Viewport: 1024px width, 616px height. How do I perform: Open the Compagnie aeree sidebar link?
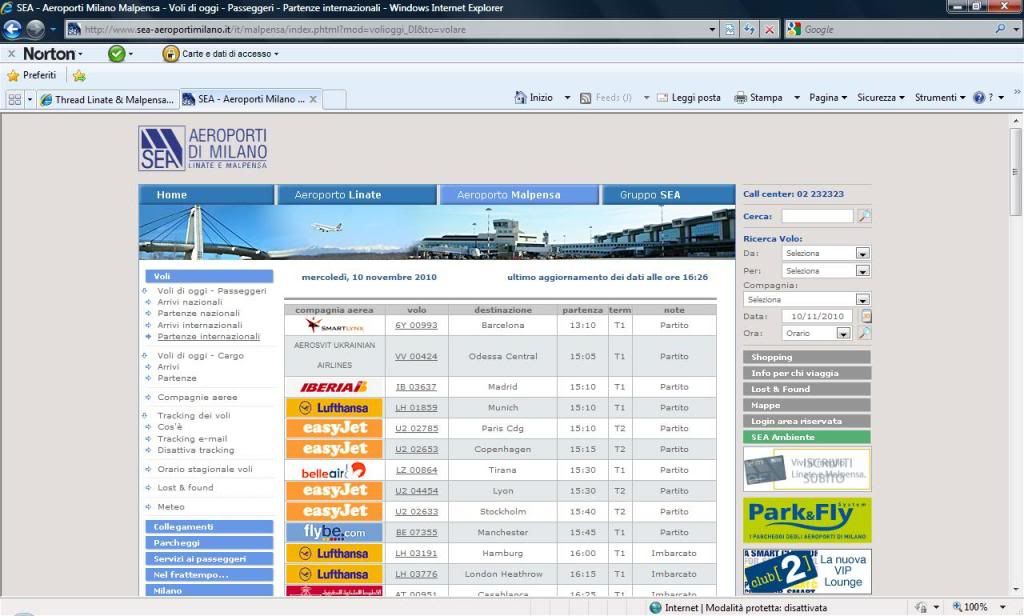point(197,397)
